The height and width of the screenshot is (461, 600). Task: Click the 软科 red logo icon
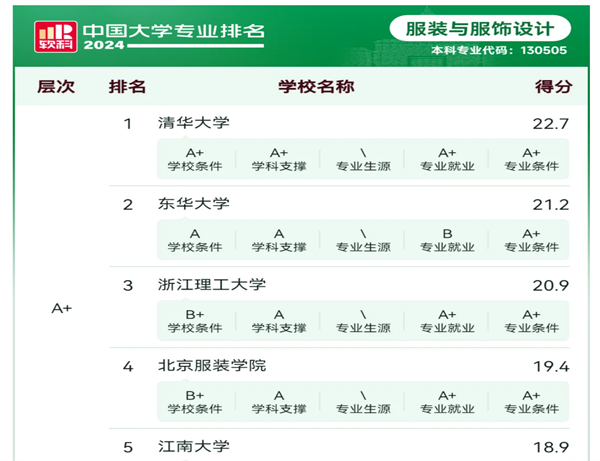55,37
